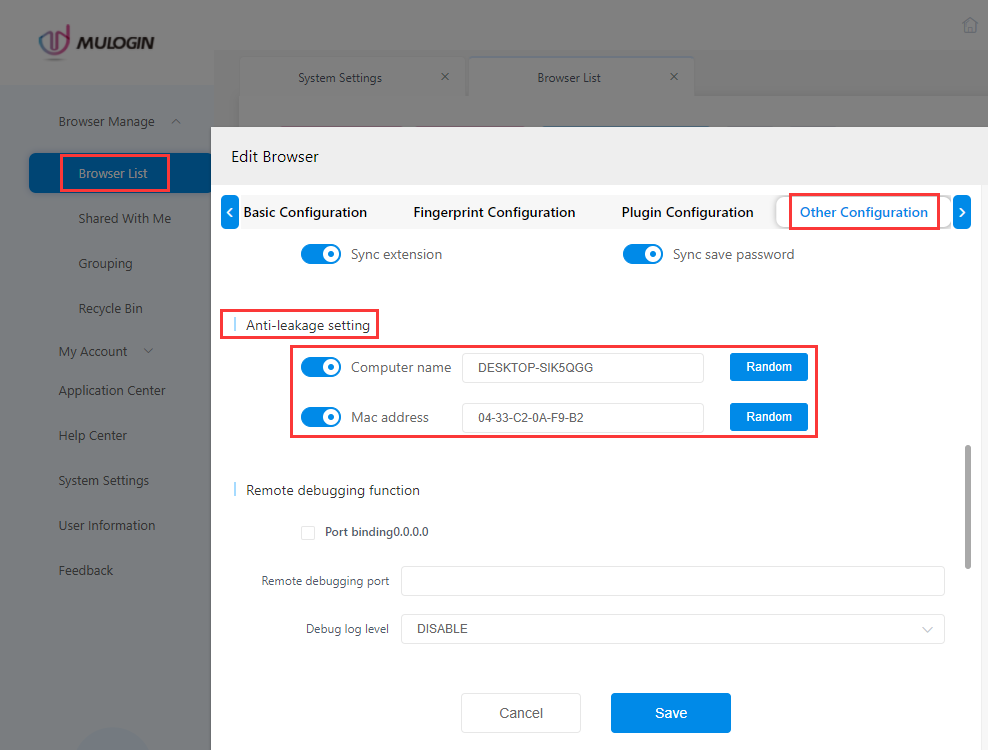Open the Basic Configuration tab
The height and width of the screenshot is (750, 988).
(305, 212)
